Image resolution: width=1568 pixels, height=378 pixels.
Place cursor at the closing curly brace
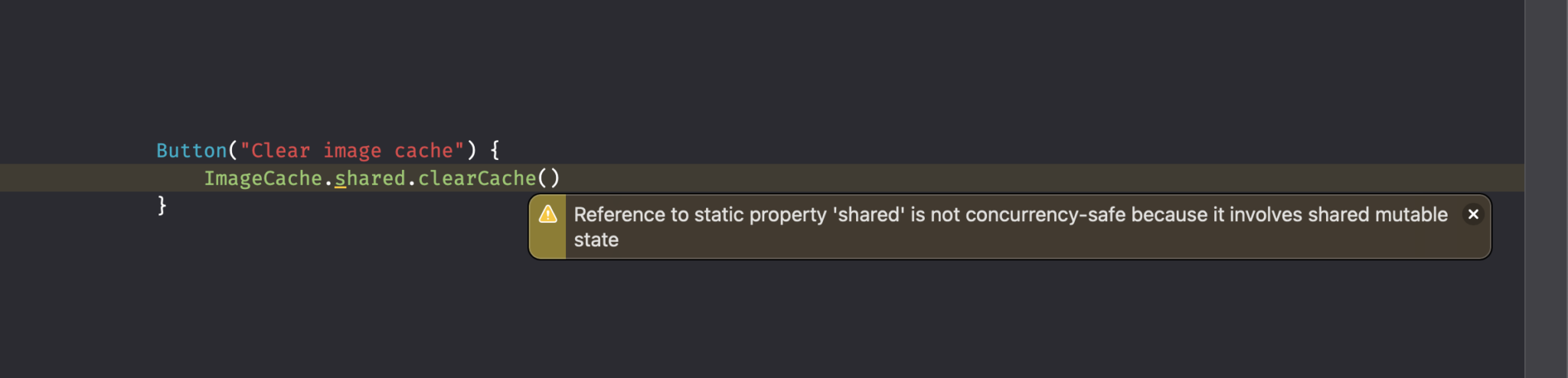coord(162,205)
